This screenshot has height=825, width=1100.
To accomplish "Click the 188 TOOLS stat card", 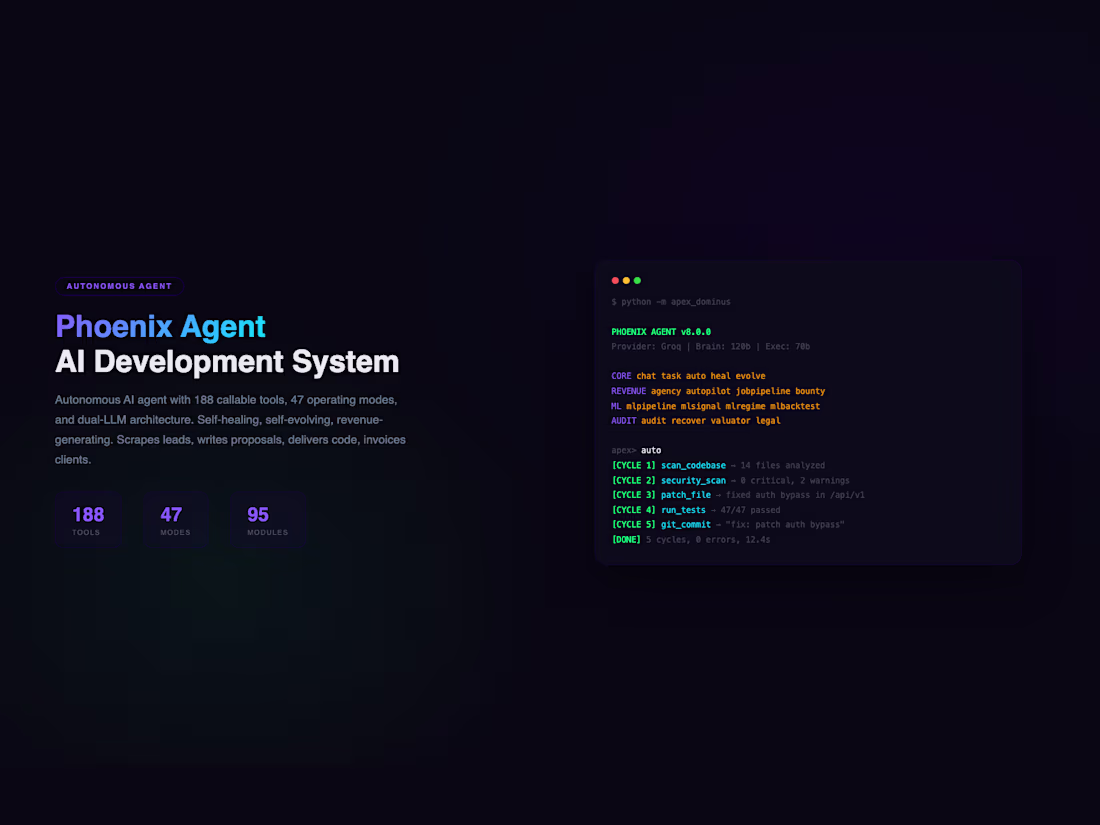I will [x=88, y=519].
